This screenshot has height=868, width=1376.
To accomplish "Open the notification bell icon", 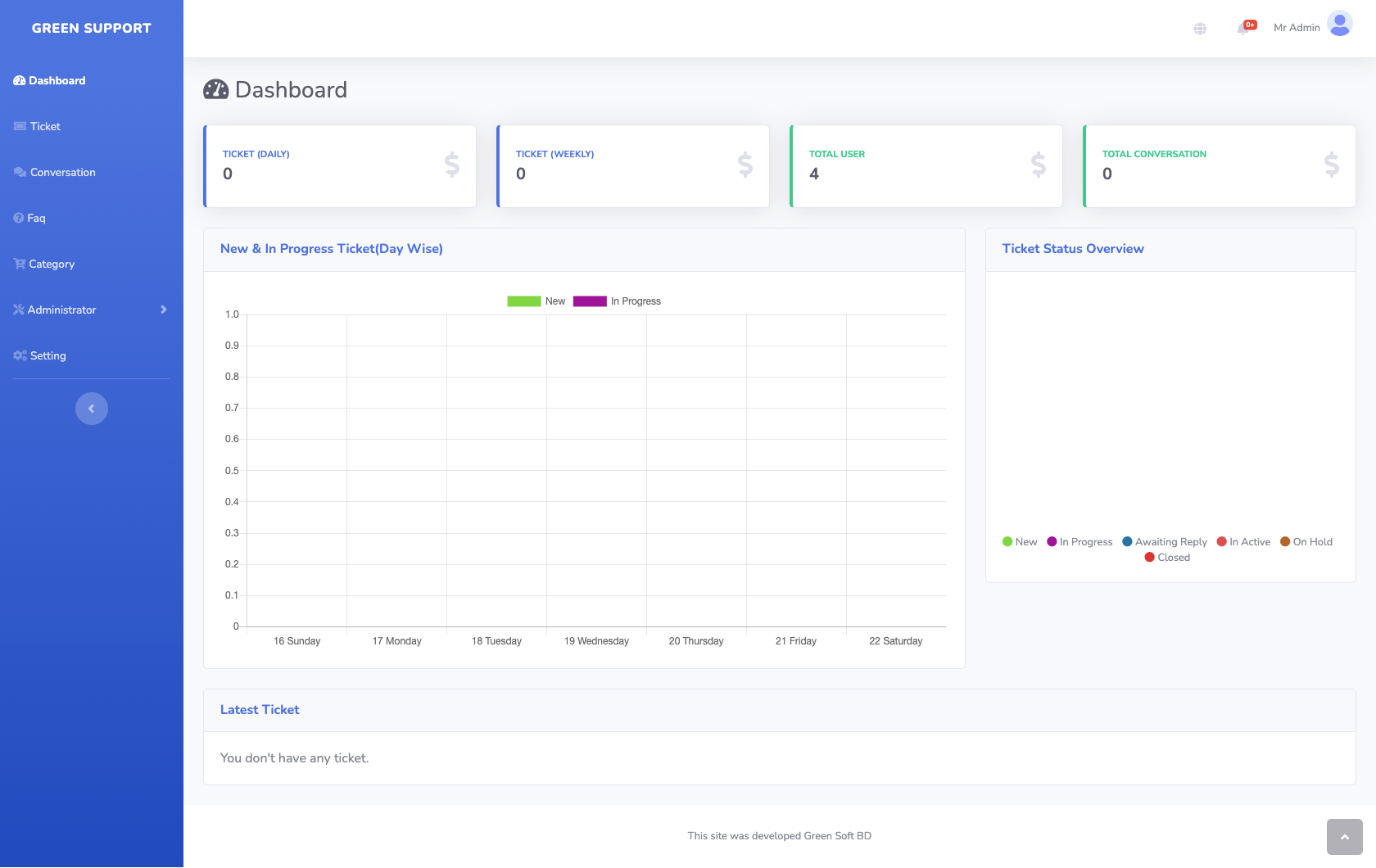I will 1243,29.
